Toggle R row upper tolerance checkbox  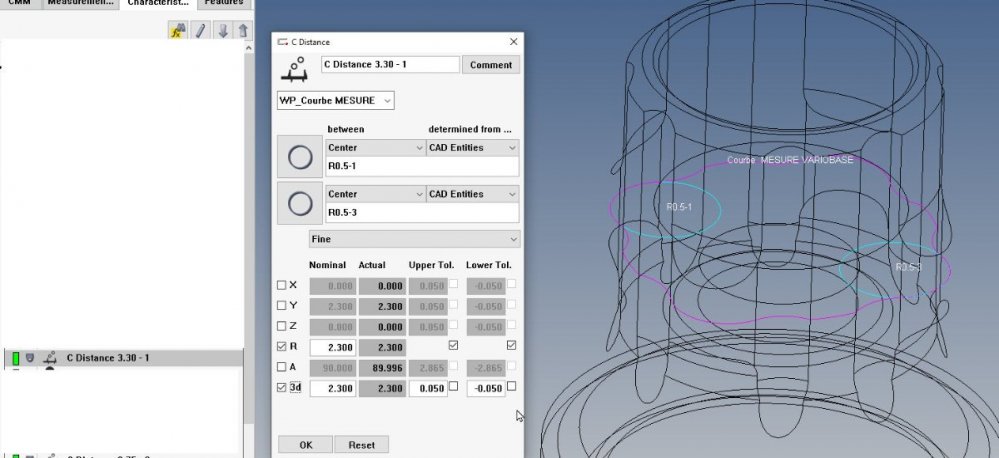click(453, 345)
